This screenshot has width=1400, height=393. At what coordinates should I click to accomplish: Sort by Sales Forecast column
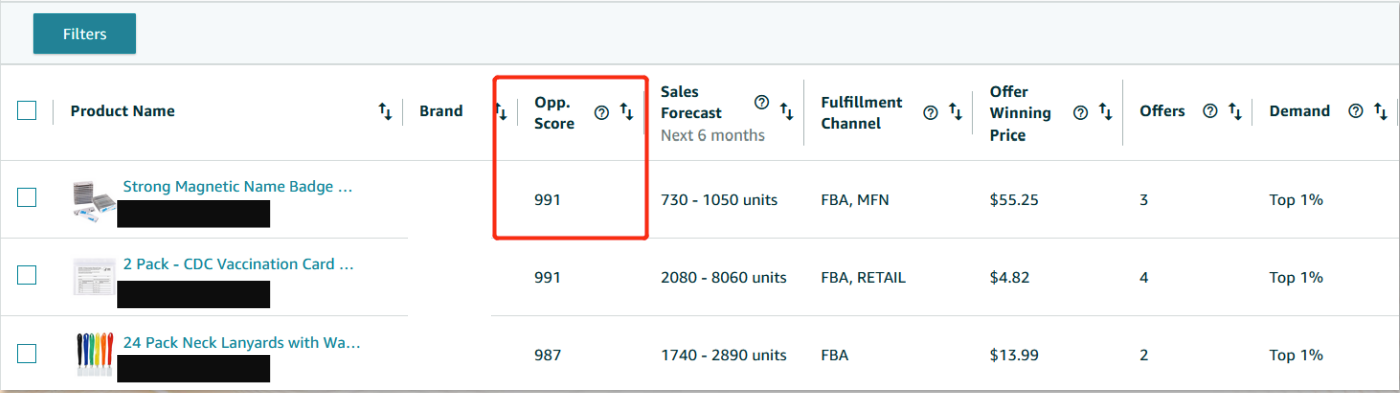(786, 112)
